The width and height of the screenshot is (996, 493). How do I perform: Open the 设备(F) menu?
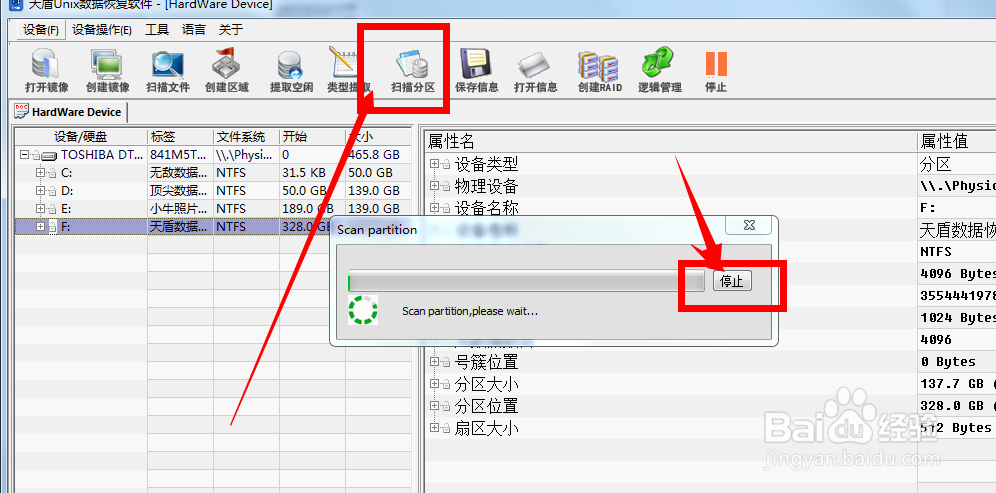point(41,30)
